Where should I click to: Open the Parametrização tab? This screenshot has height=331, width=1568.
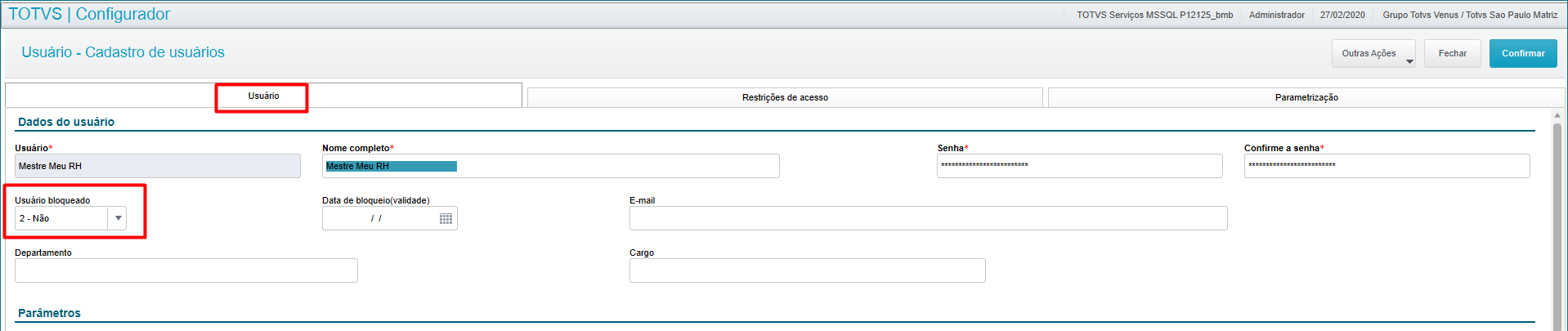[x=1306, y=97]
